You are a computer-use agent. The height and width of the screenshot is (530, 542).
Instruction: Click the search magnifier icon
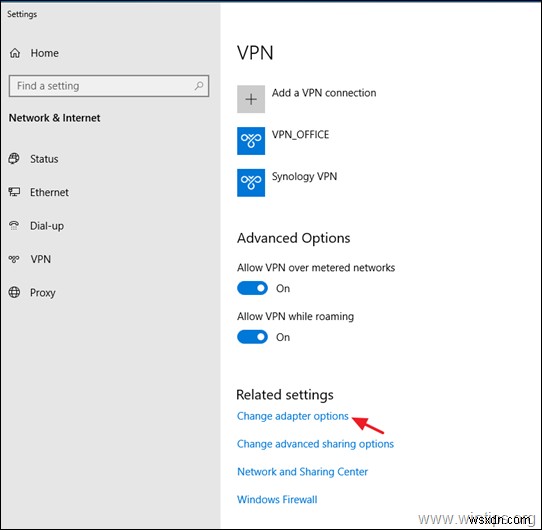199,85
